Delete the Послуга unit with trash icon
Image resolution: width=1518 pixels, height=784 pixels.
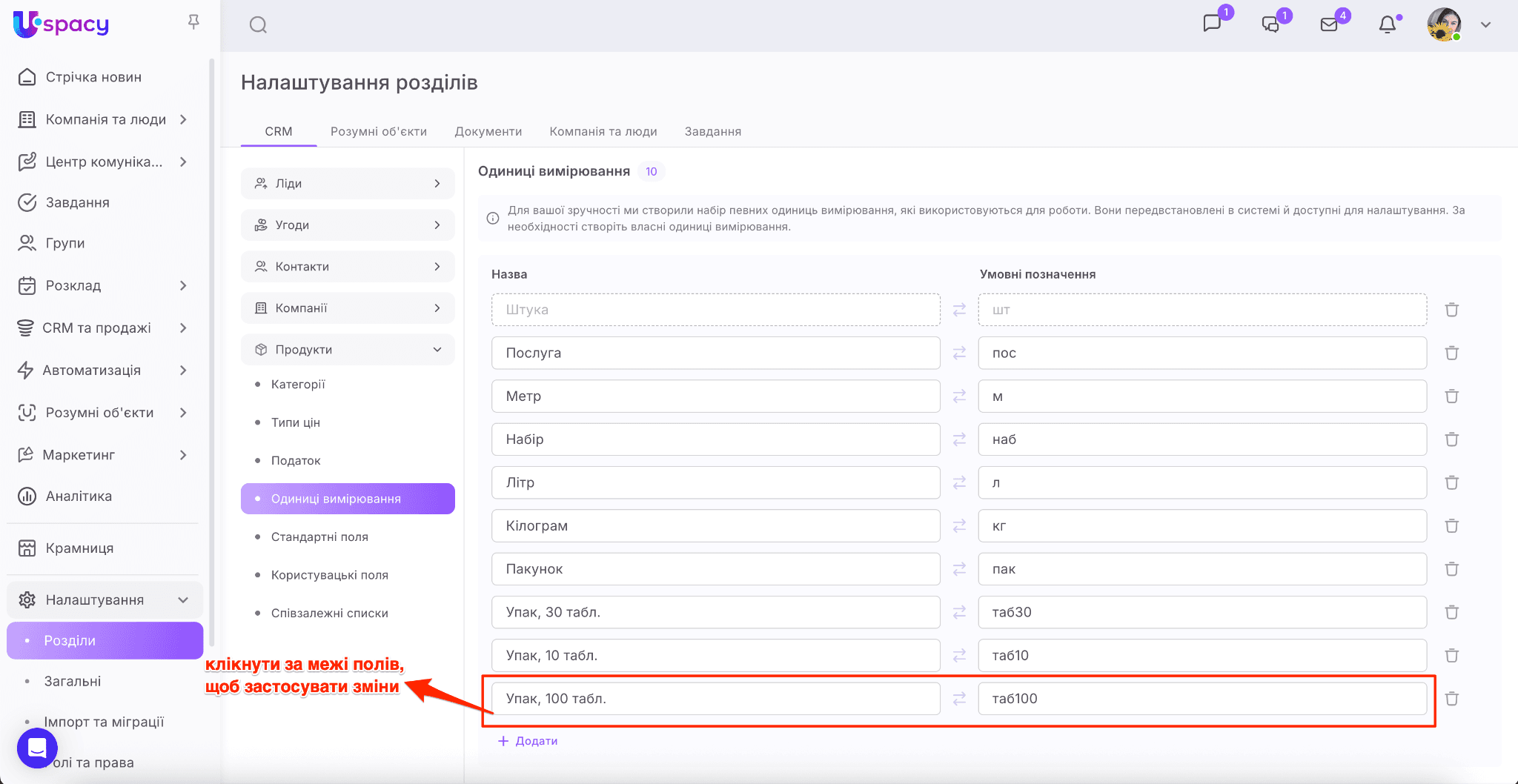click(x=1451, y=353)
